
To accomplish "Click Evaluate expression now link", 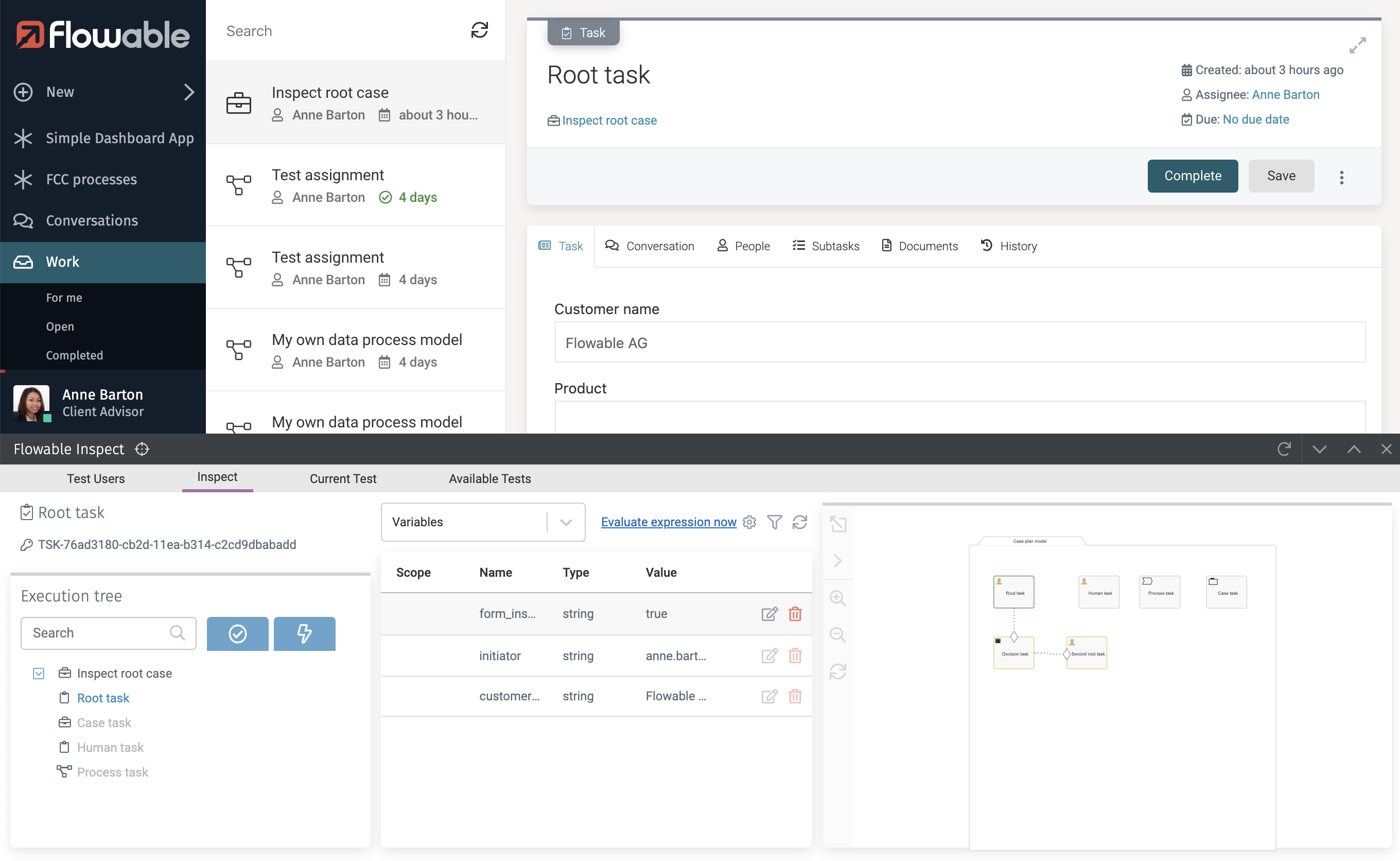I will pos(669,522).
